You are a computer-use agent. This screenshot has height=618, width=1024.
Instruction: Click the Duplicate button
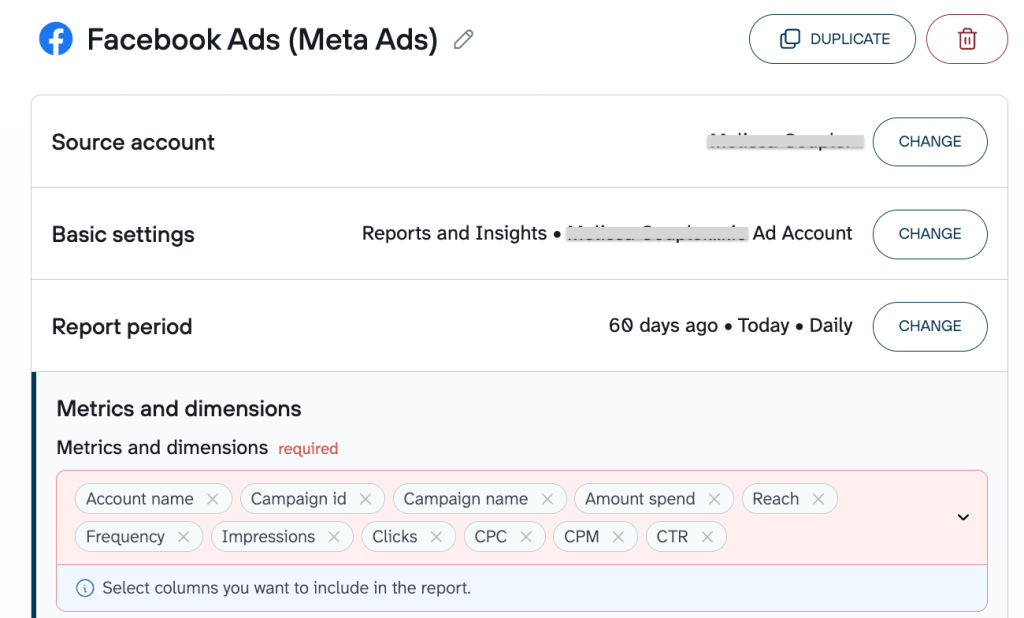pyautogui.click(x=832, y=39)
